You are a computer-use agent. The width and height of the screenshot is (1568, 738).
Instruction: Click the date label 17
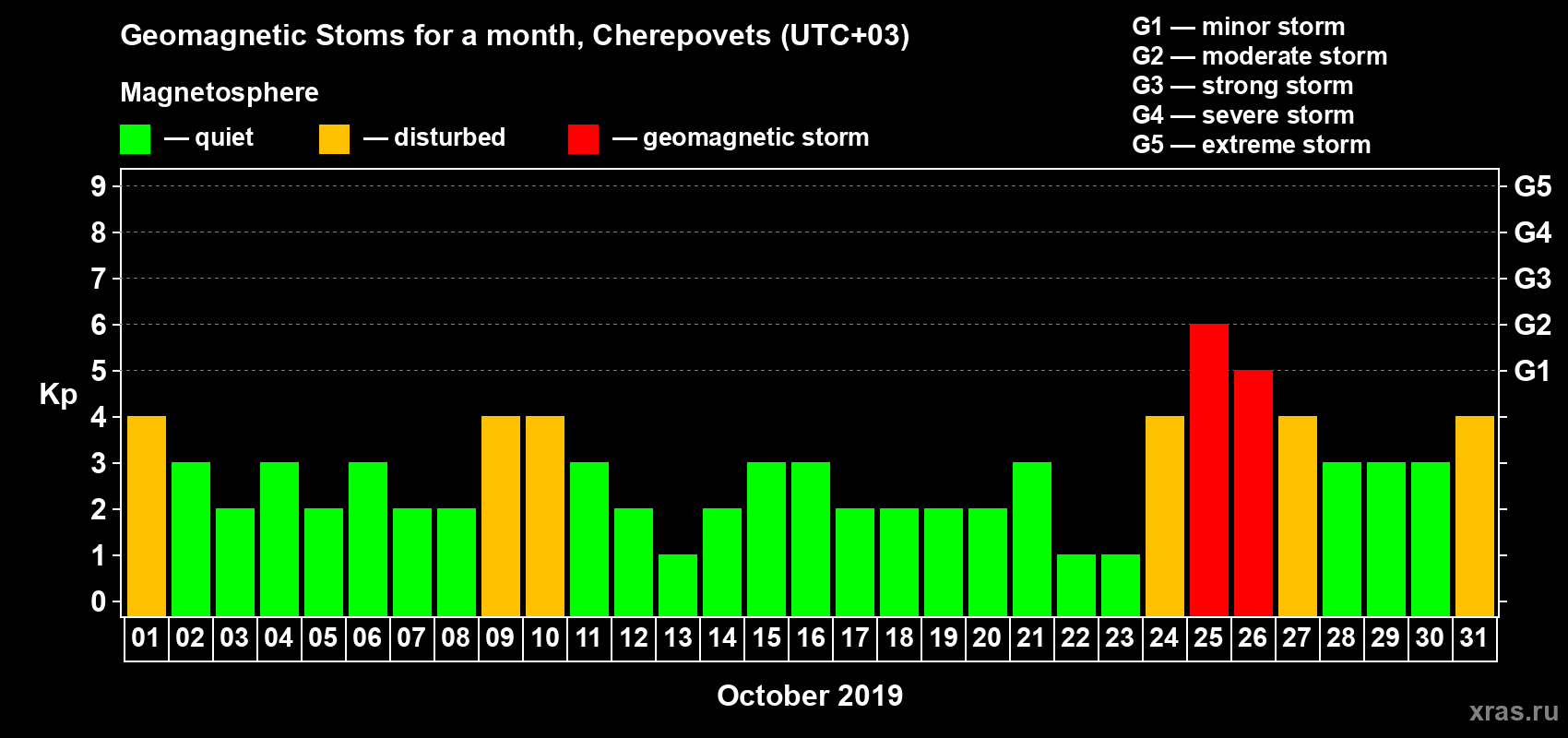(855, 638)
